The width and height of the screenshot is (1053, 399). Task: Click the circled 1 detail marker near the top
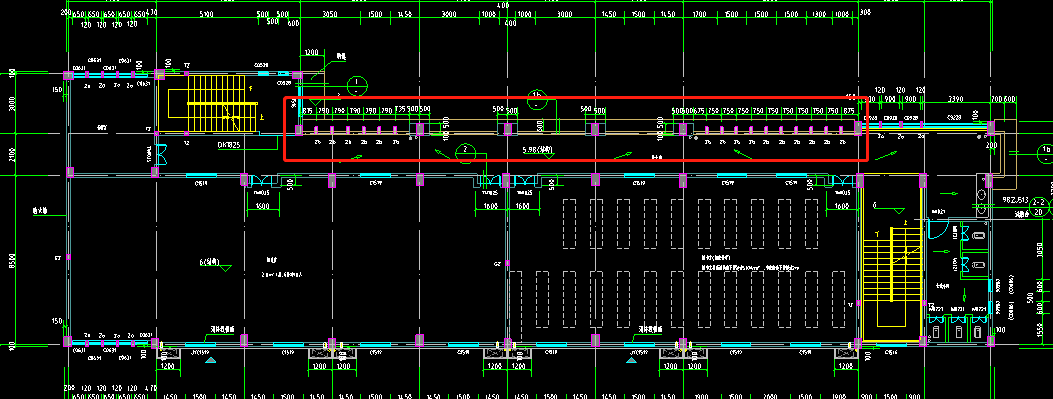coord(357,86)
